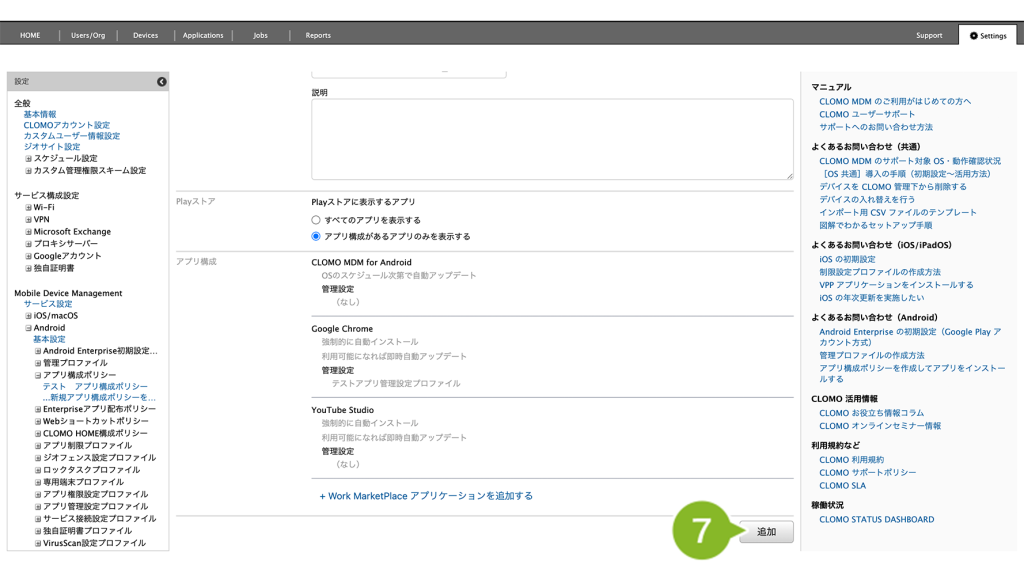Go to the Reports menu tab

tap(318, 35)
